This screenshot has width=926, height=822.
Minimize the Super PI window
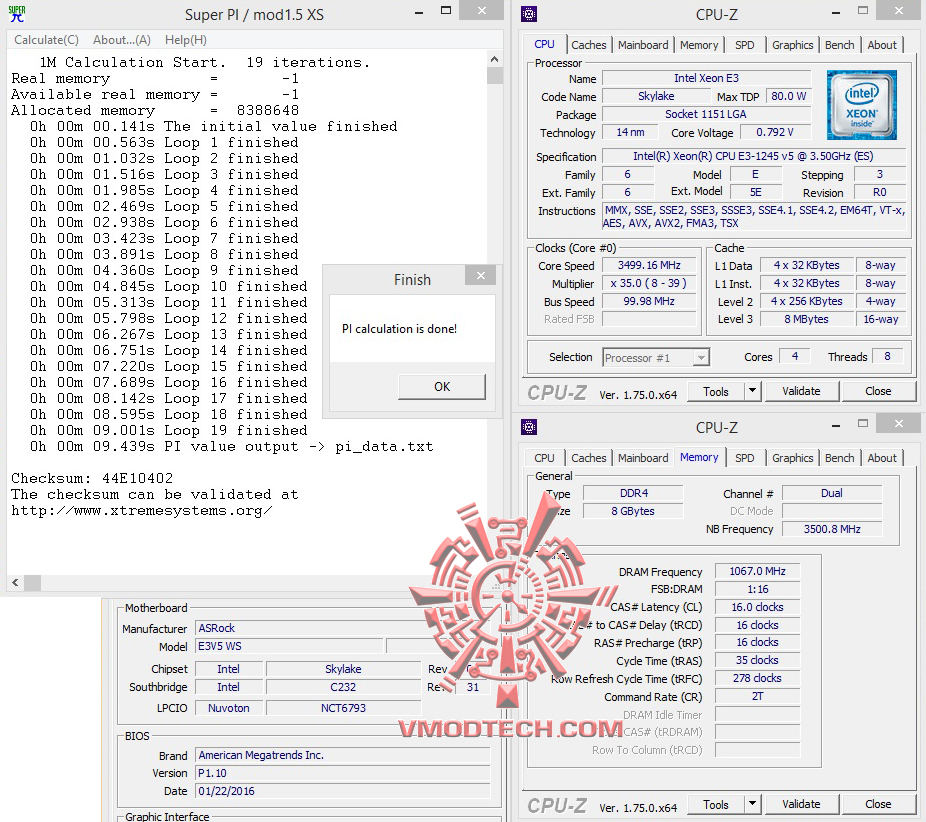[419, 12]
